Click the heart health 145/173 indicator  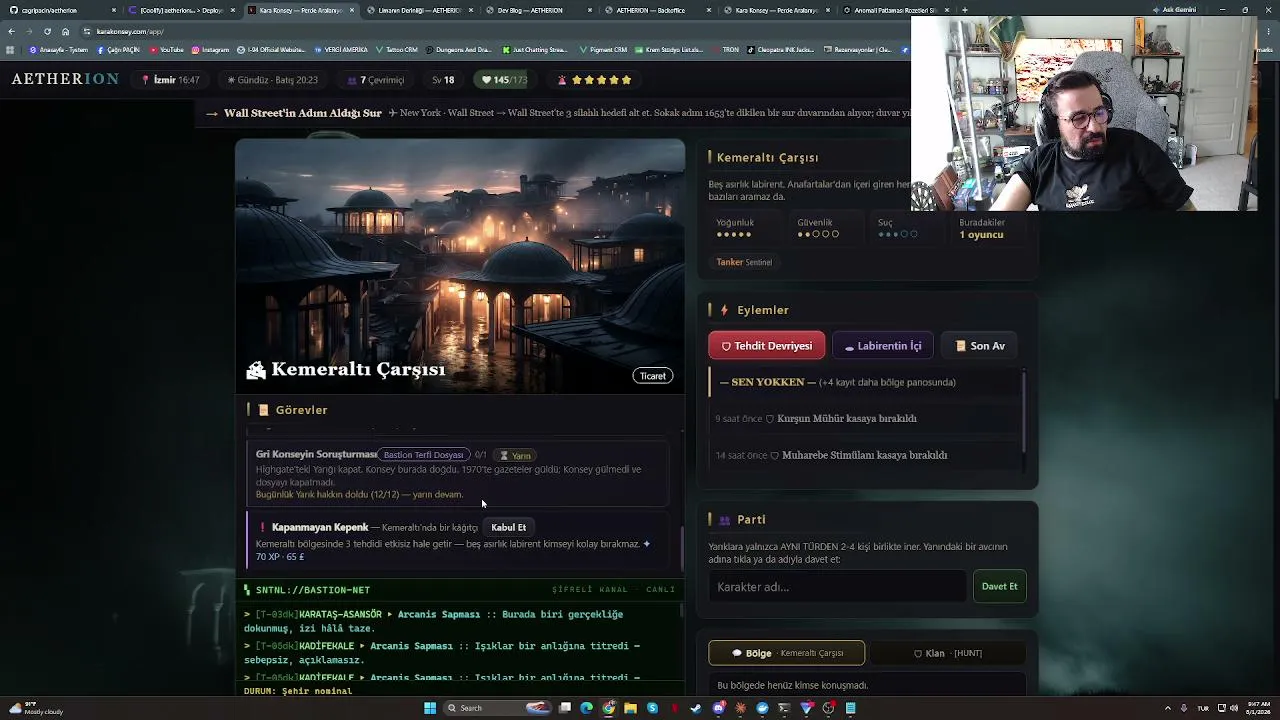[x=504, y=80]
